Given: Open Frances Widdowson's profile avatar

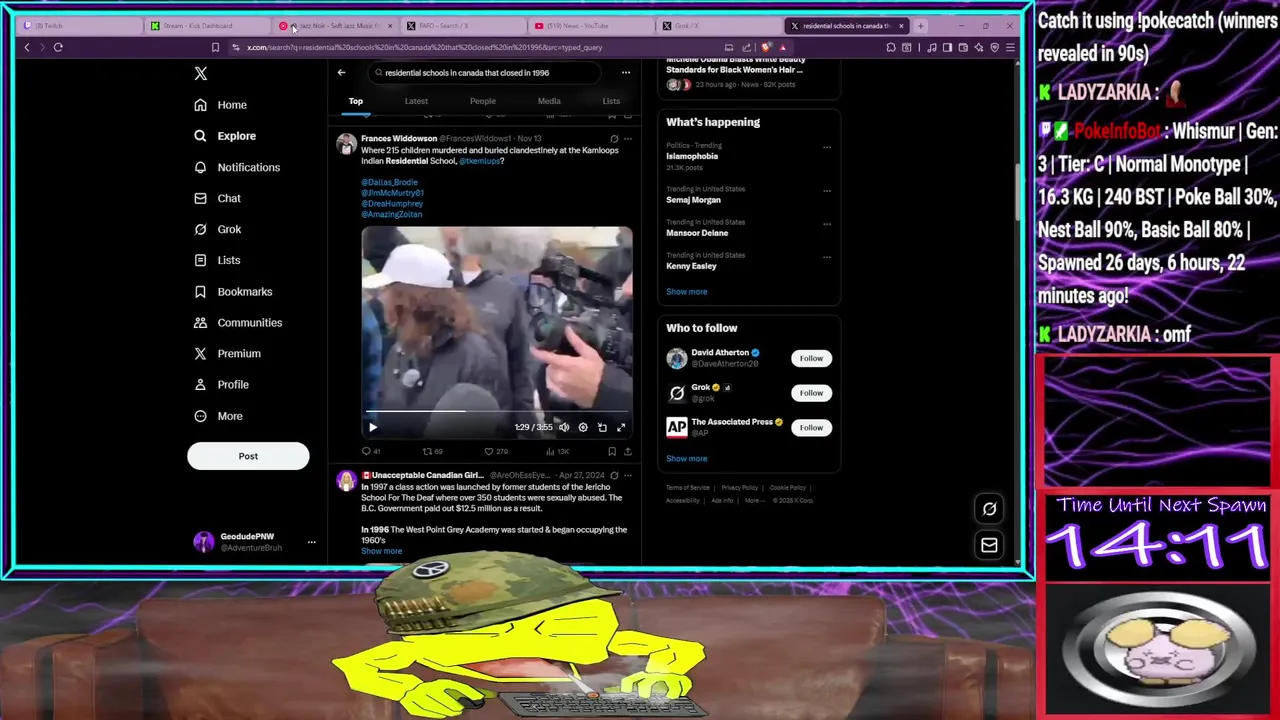Looking at the screenshot, I should point(346,144).
